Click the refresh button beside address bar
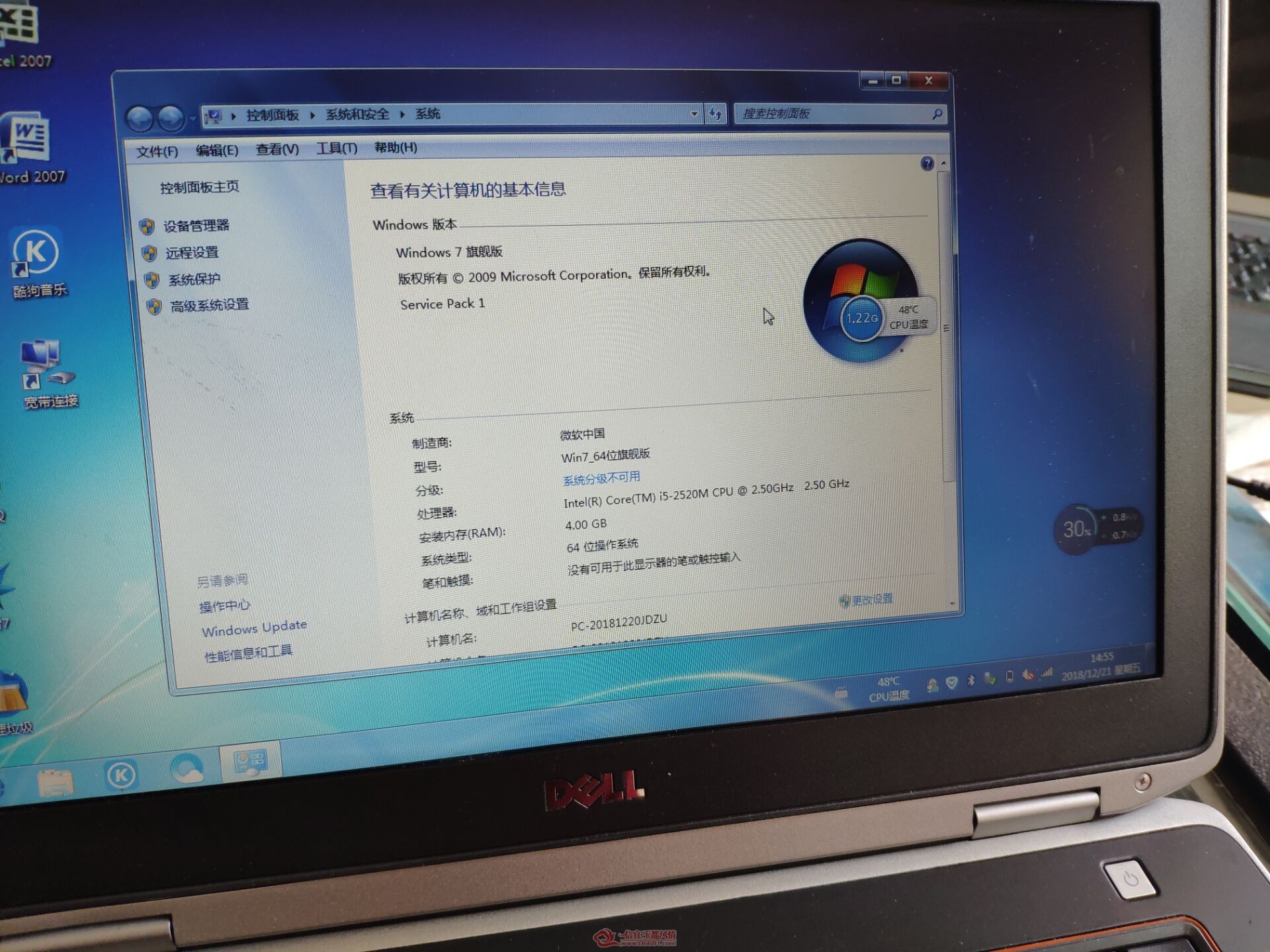 [x=716, y=114]
